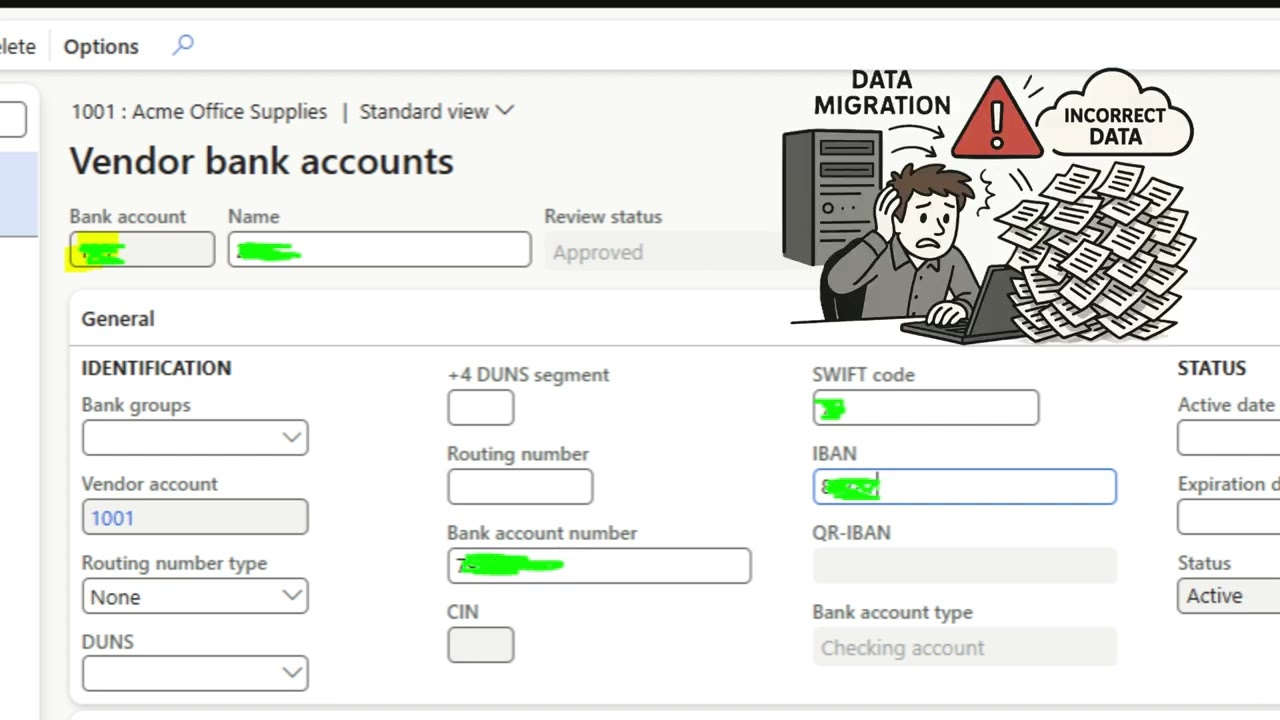The height and width of the screenshot is (720, 1280).
Task: Click the Vendor bank accounts heading
Action: point(262,161)
